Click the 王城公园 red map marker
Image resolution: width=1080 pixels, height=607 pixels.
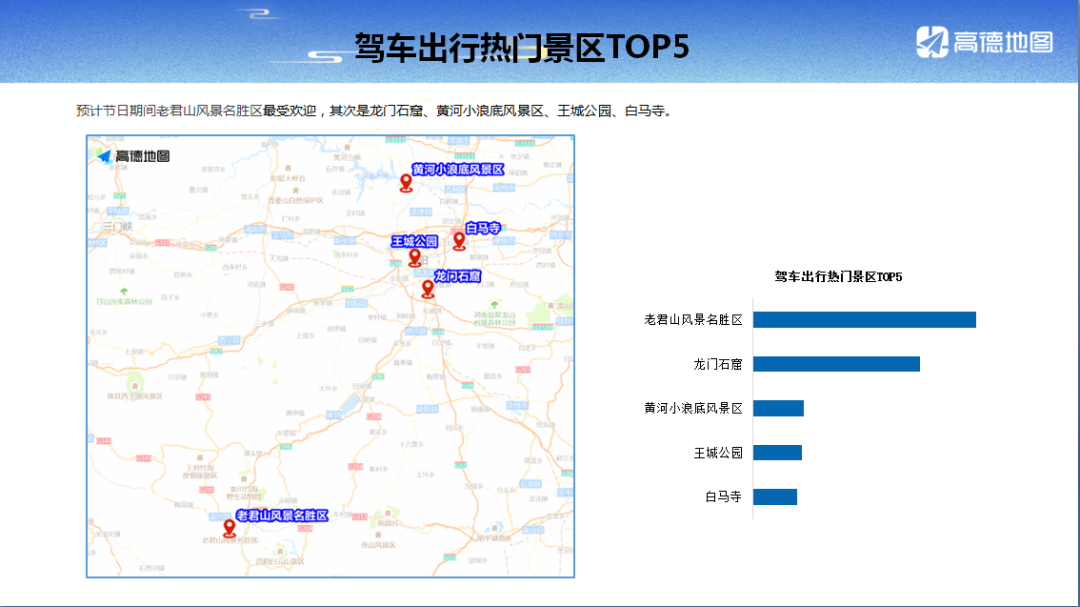pos(415,257)
